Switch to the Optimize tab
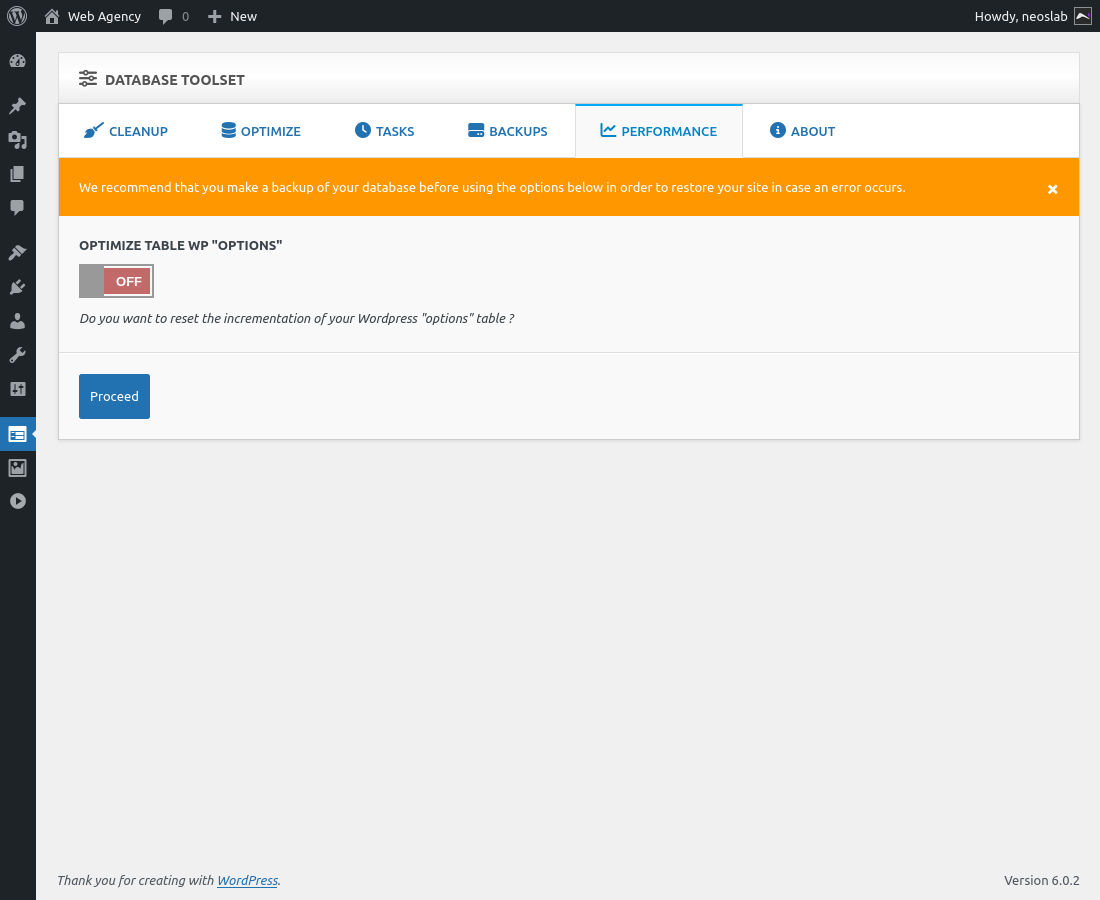Image resolution: width=1100 pixels, height=900 pixels. [x=261, y=131]
